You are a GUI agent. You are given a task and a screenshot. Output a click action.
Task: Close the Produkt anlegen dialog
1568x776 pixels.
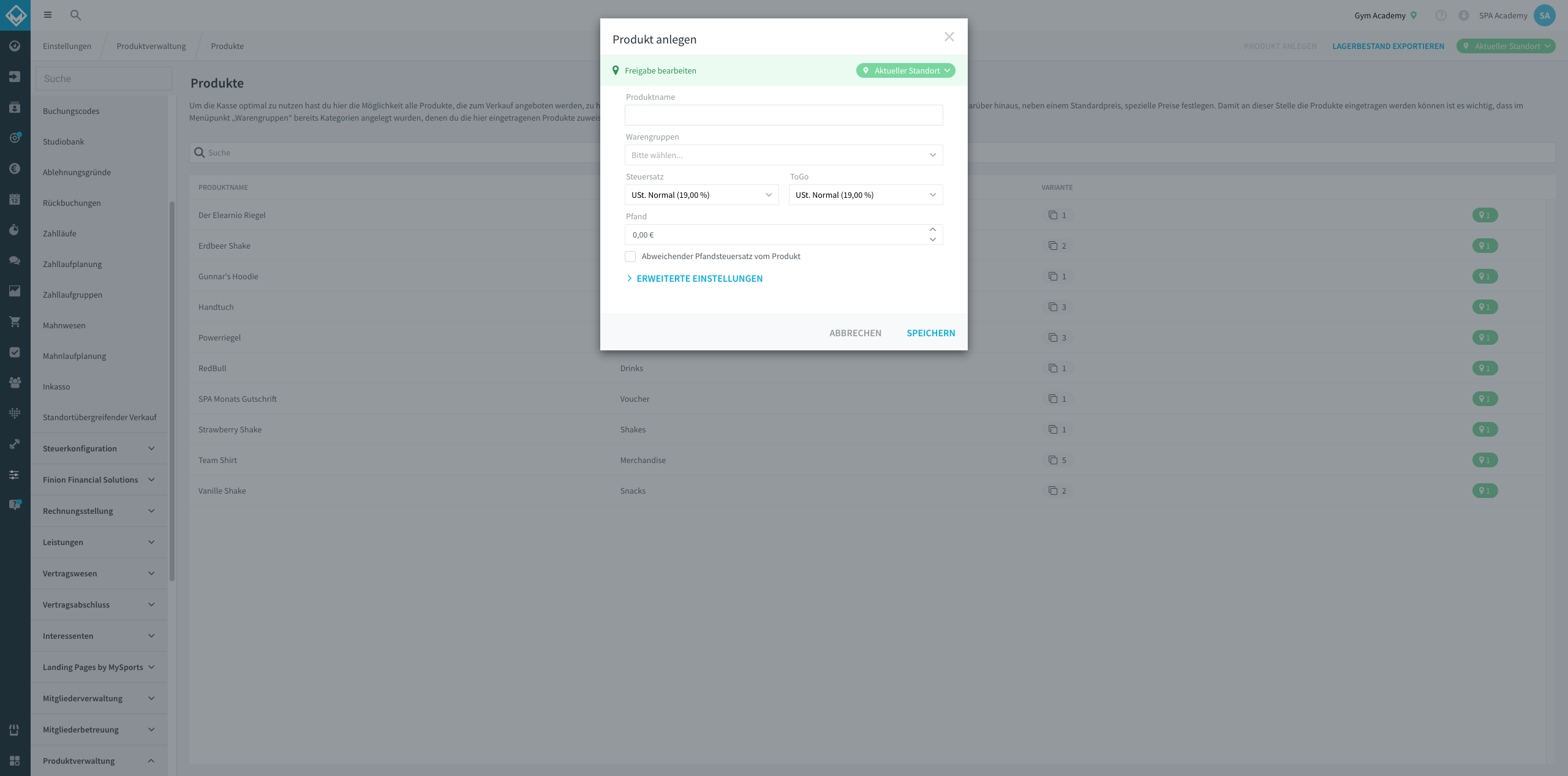(x=949, y=37)
